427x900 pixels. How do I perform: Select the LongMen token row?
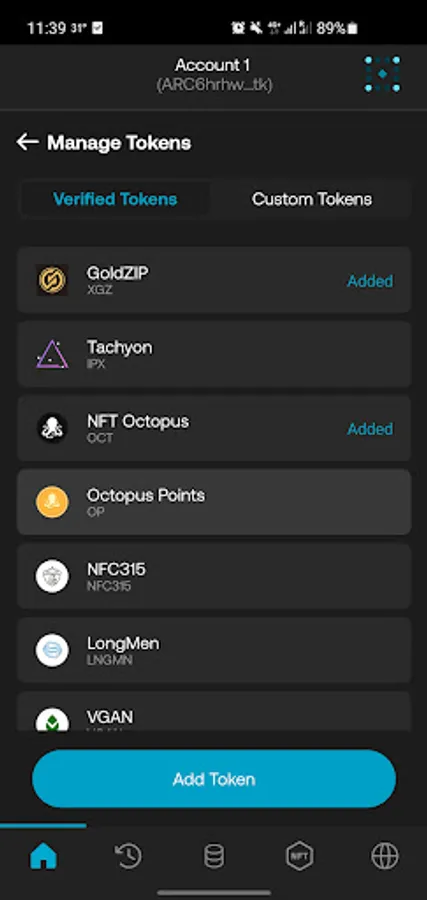[x=214, y=650]
